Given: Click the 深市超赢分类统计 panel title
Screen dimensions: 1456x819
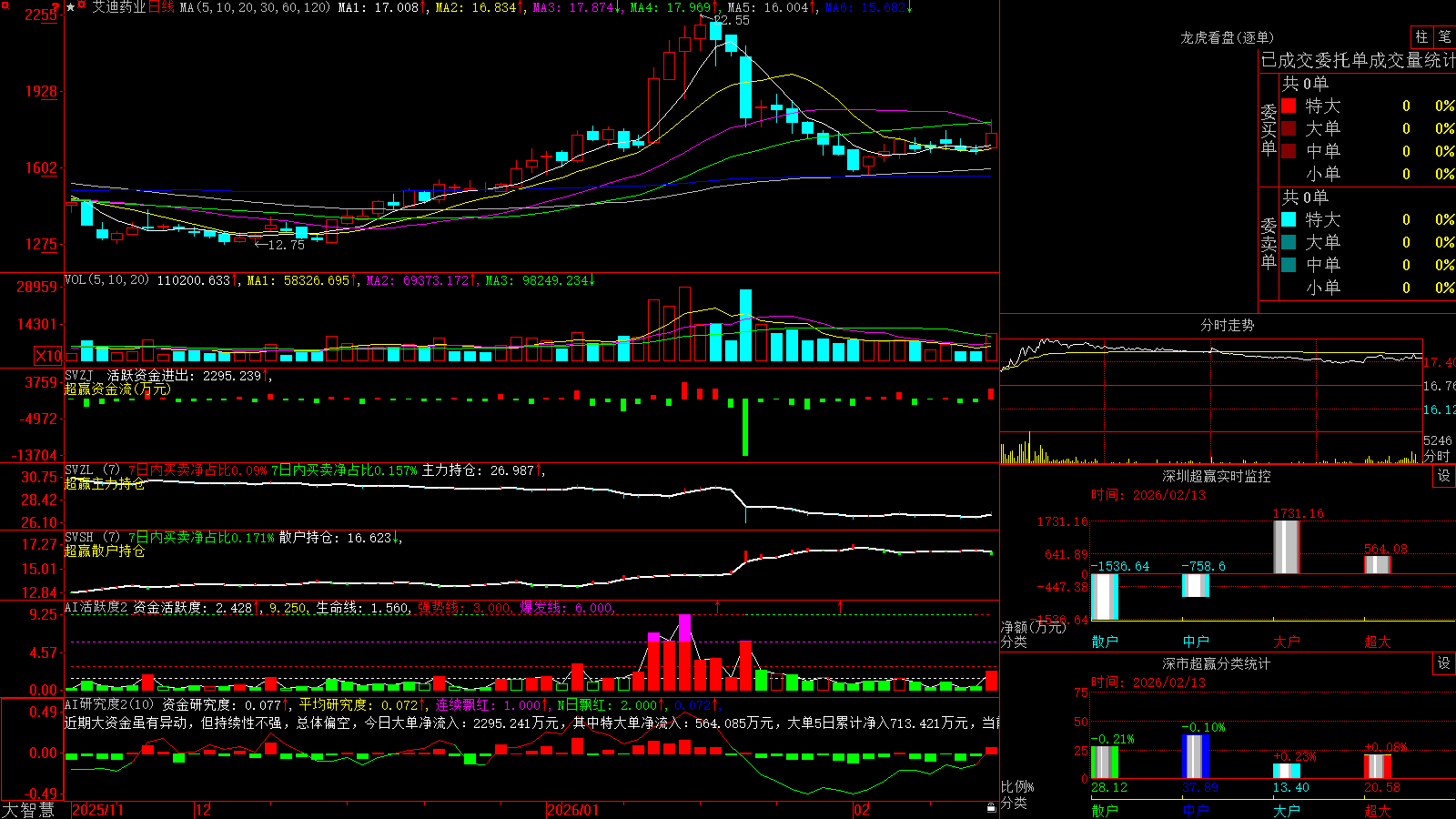Looking at the screenshot, I should 1216,663.
